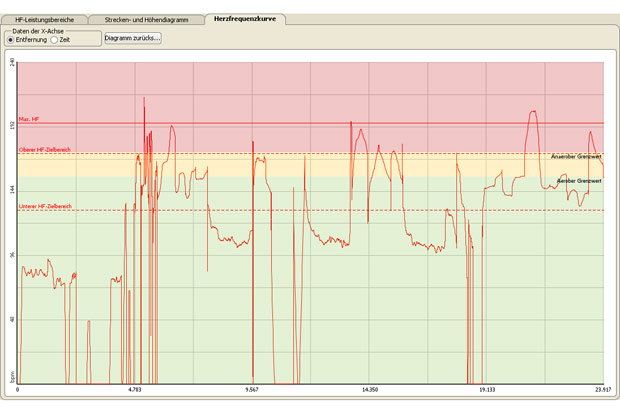The width and height of the screenshot is (620, 413).
Task: Click the Aerober Grenzwert label
Action: tap(578, 181)
